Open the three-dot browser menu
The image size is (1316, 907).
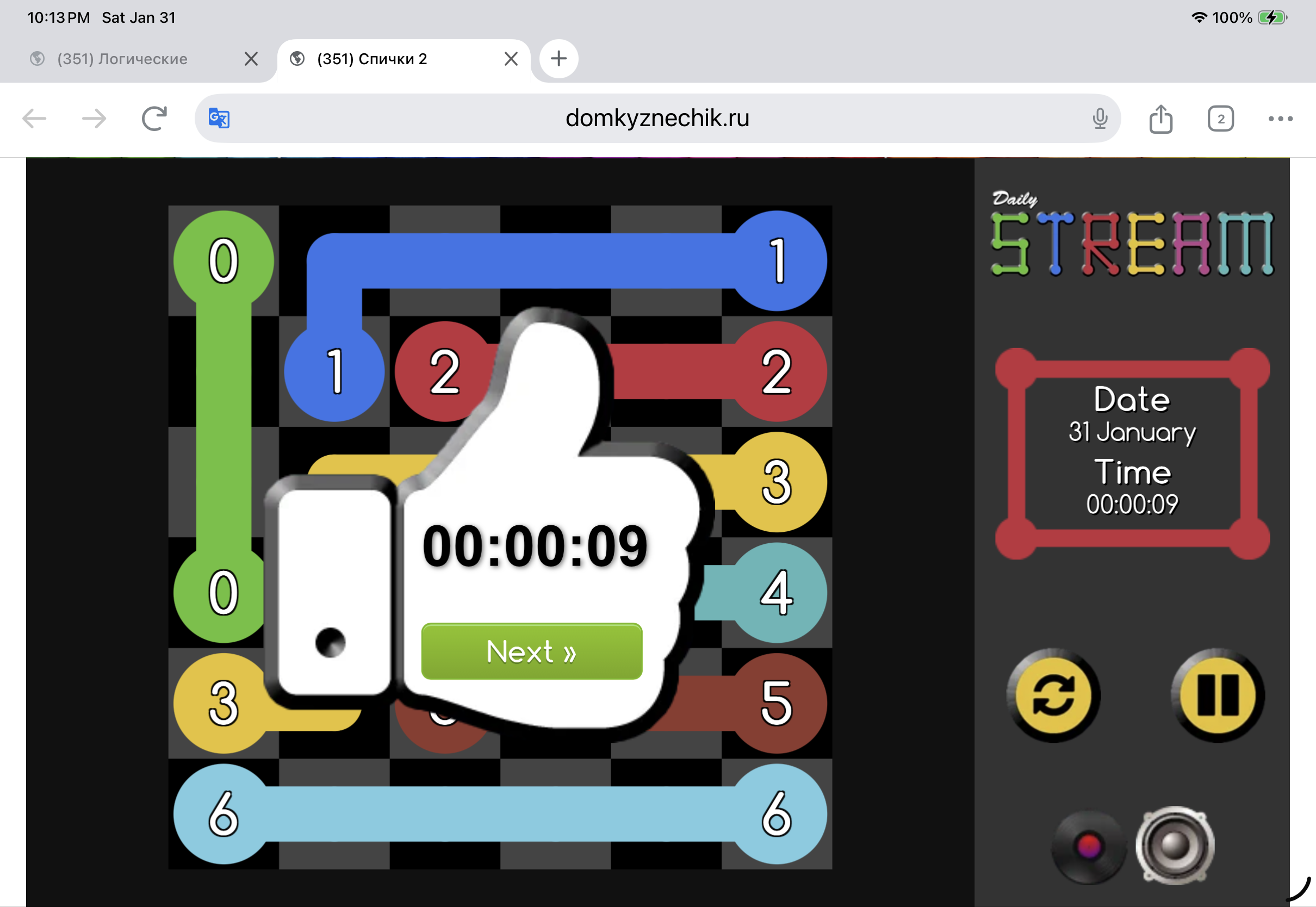click(x=1280, y=118)
